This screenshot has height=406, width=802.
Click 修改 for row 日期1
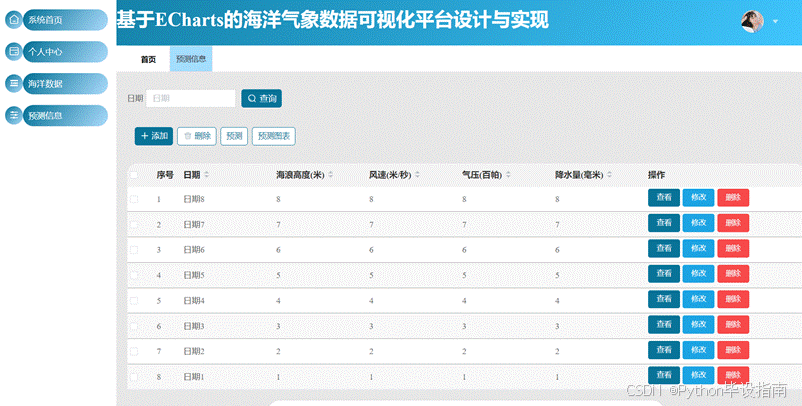[698, 375]
